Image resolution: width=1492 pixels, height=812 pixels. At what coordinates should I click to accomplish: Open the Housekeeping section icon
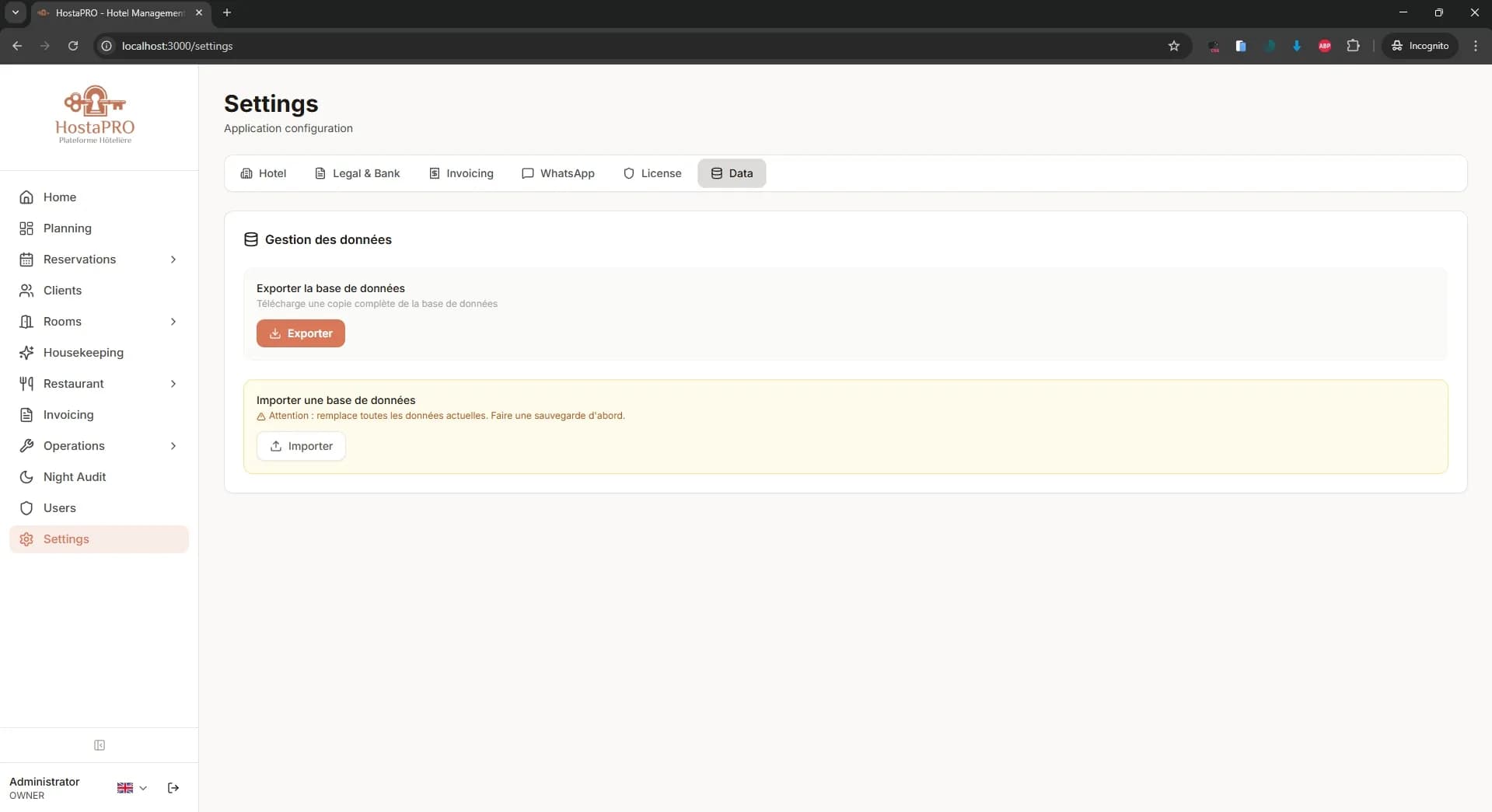click(26, 353)
